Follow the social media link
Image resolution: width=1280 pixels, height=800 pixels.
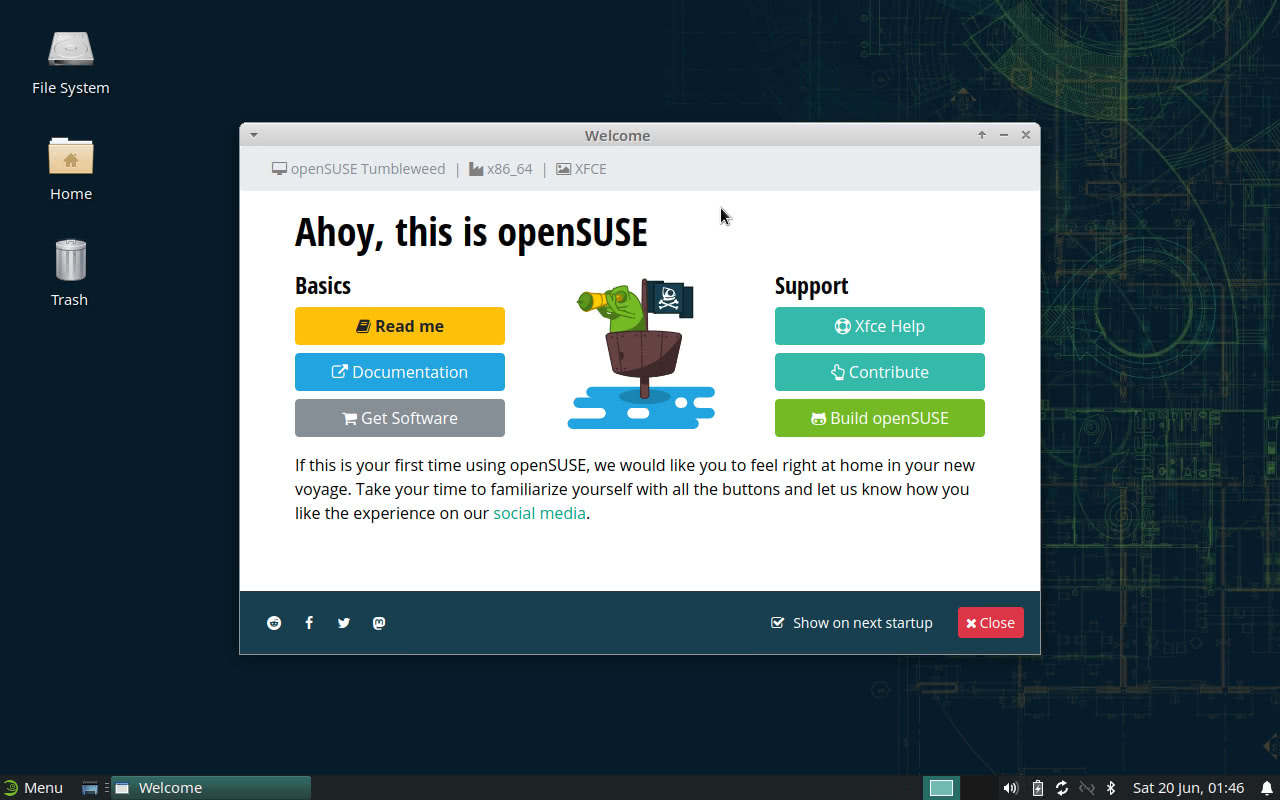(539, 513)
